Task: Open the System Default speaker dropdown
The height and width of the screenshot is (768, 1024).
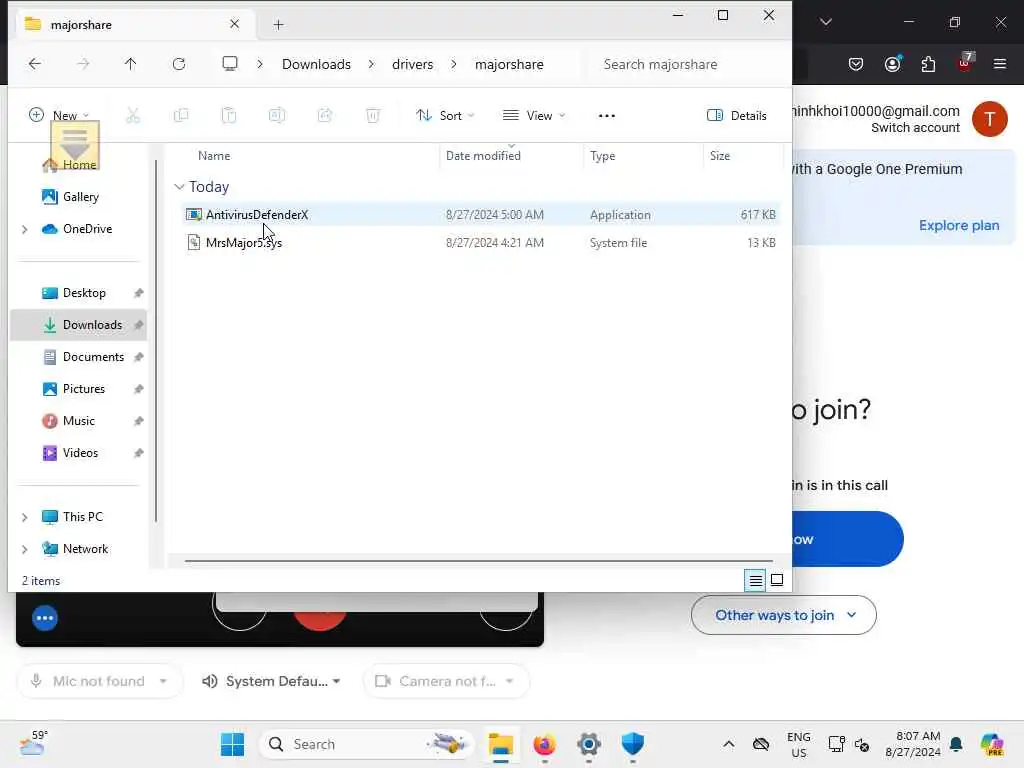Action: coord(272,682)
